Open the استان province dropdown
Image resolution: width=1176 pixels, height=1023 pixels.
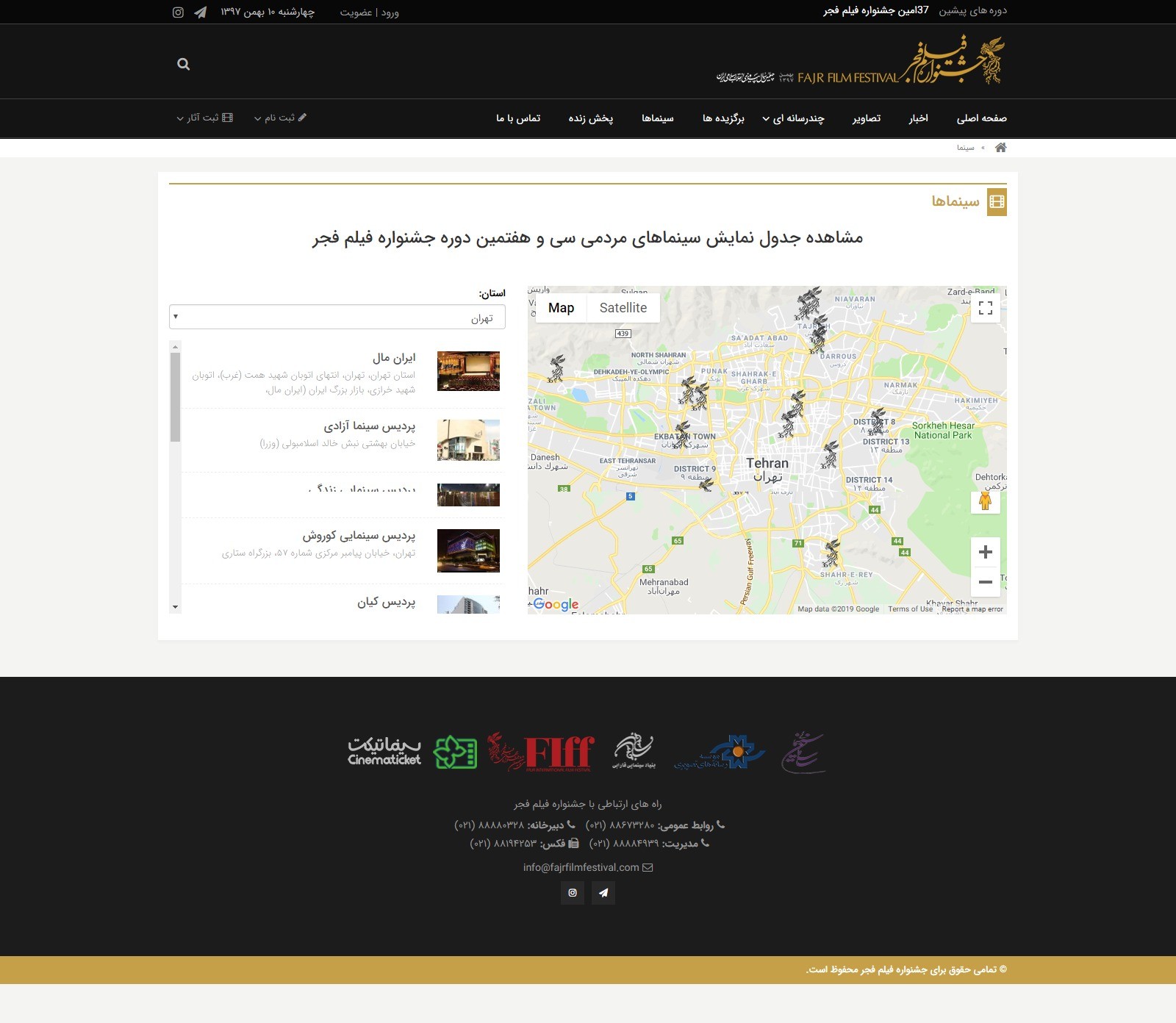click(x=337, y=317)
